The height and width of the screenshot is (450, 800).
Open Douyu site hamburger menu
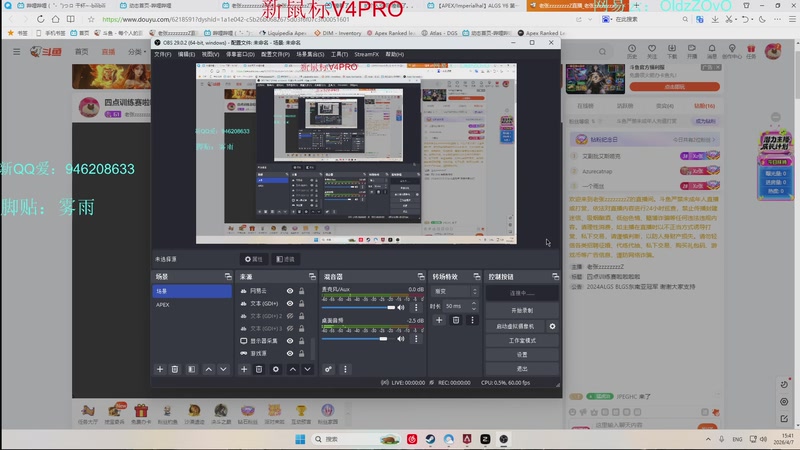[17, 52]
